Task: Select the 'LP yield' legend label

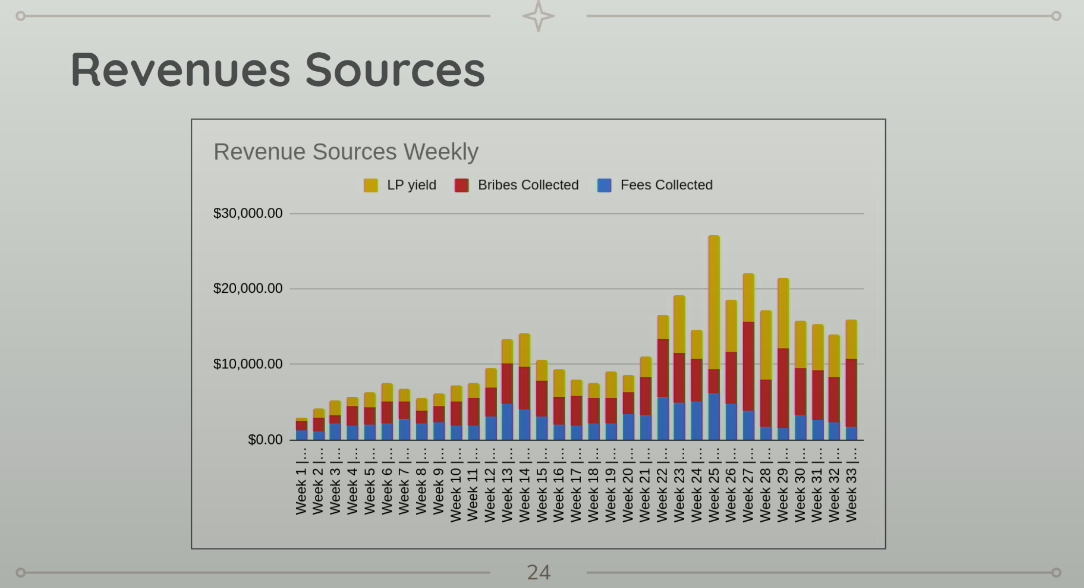Action: (412, 185)
